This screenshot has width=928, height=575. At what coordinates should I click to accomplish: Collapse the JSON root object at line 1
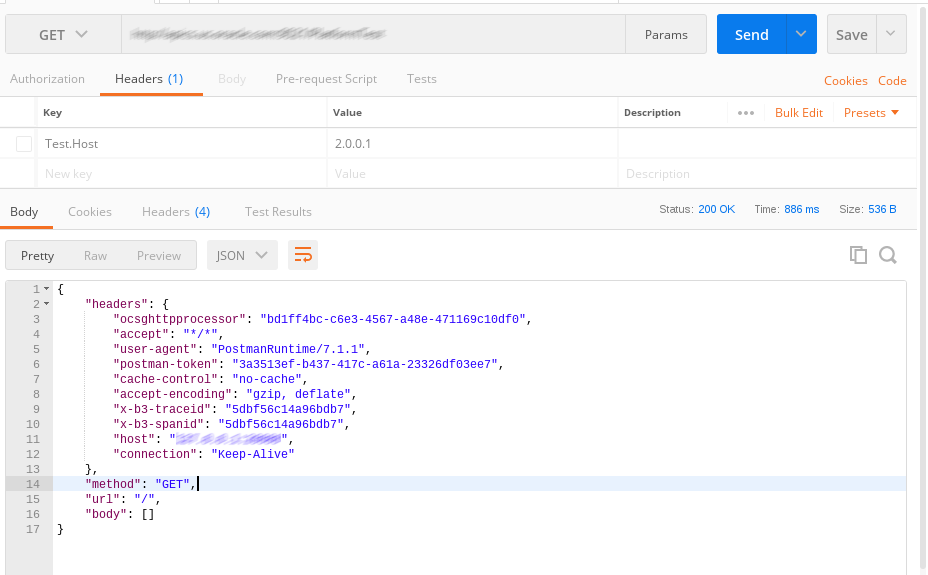pos(47,289)
